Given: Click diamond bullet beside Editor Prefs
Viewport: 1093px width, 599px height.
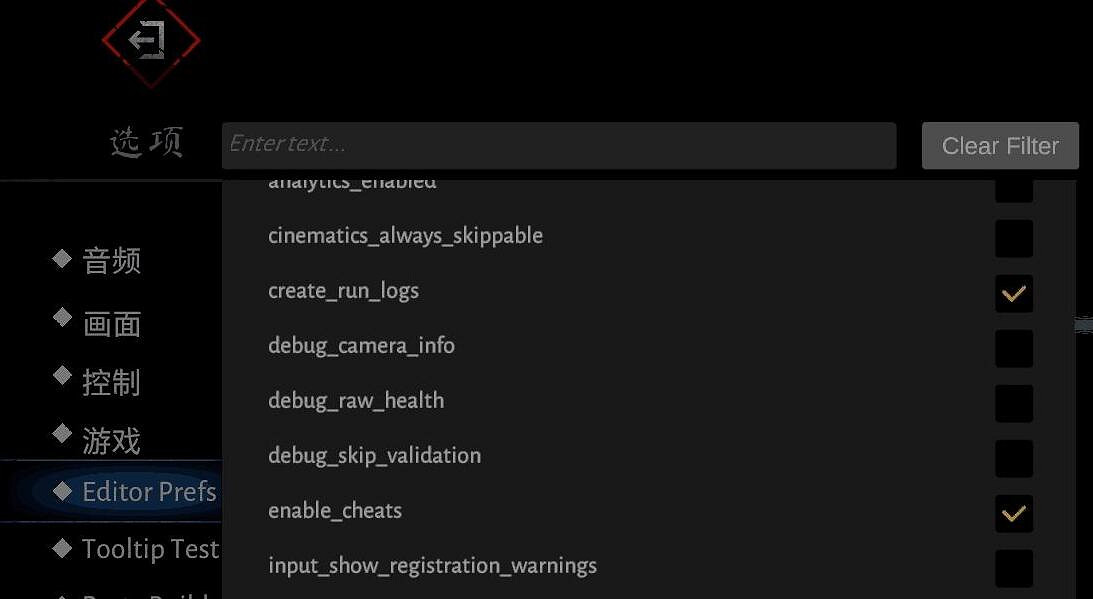Looking at the screenshot, I should click(x=63, y=491).
